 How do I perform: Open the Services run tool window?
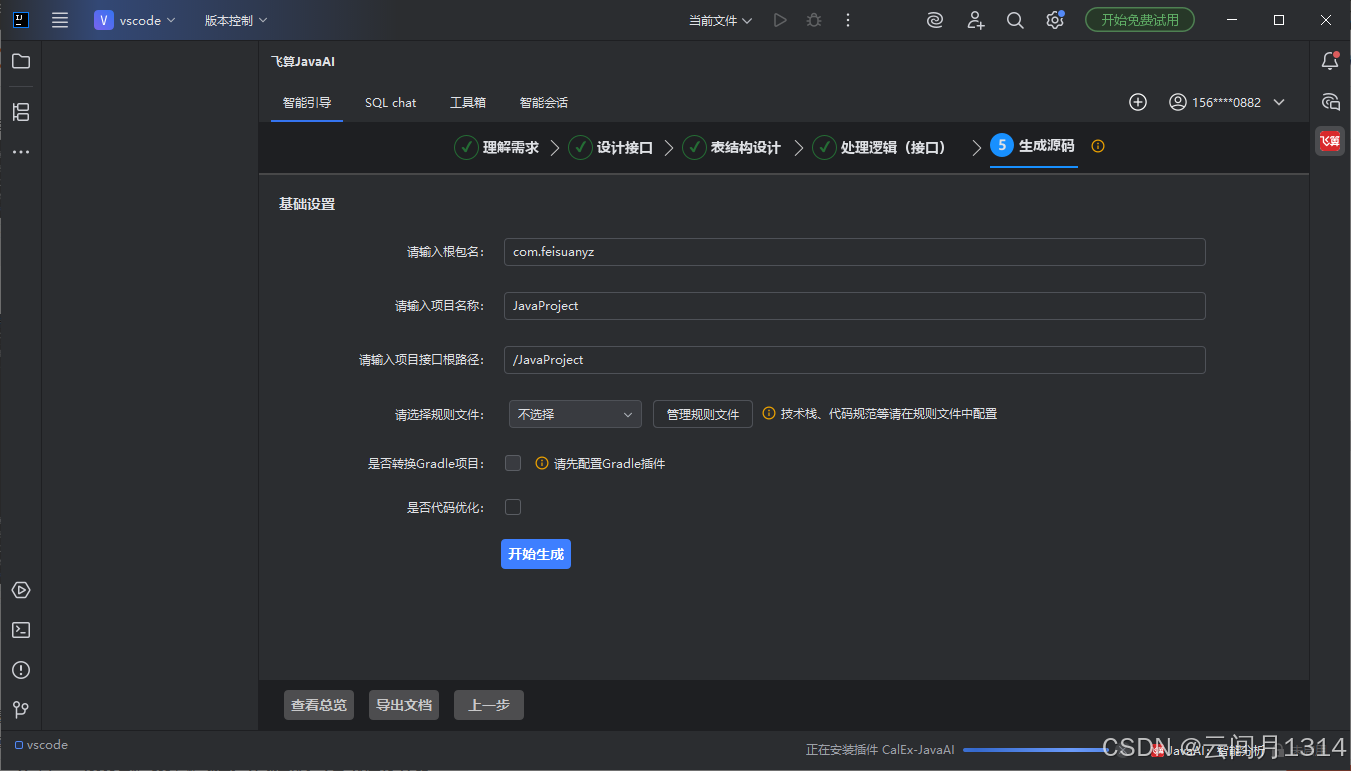[x=21, y=590]
